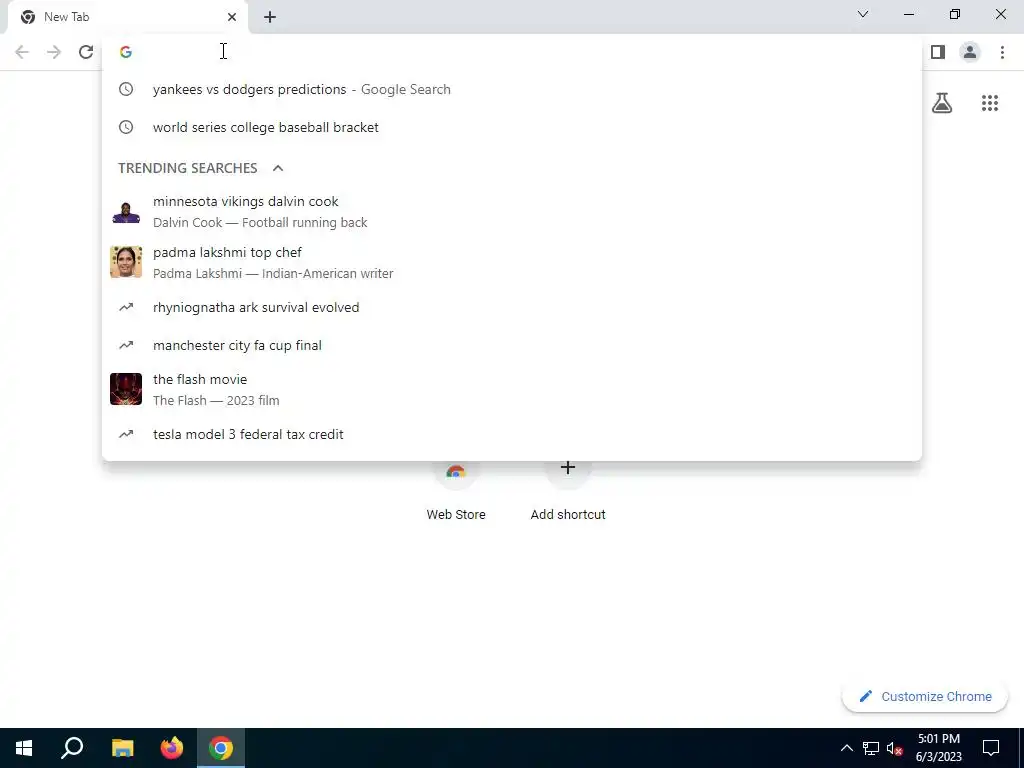This screenshot has height=768, width=1024.
Task: Open the side panel icon
Action: point(938,52)
